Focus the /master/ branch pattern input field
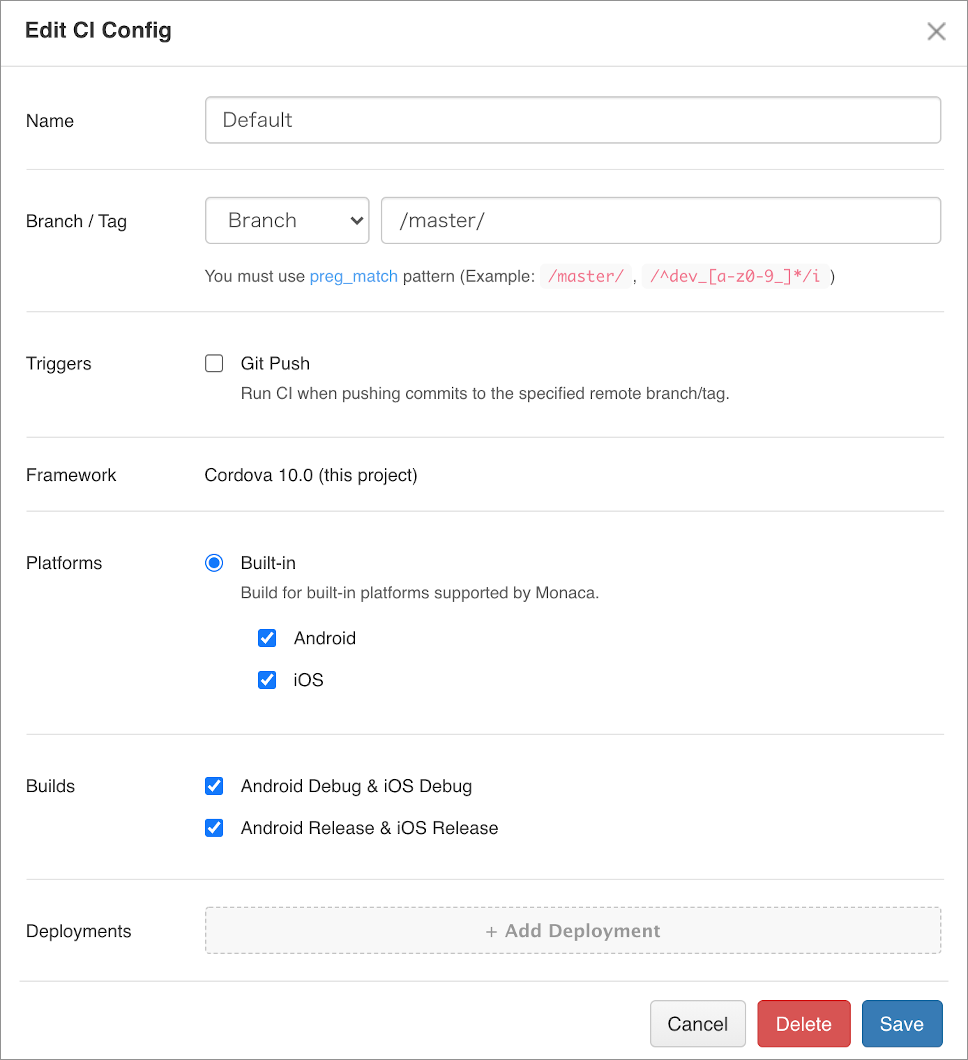 tap(660, 220)
